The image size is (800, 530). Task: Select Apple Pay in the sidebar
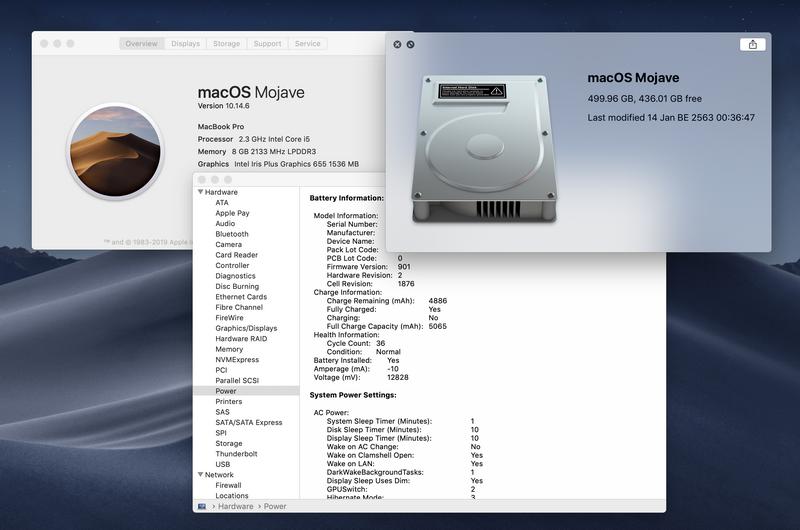pyautogui.click(x=233, y=213)
